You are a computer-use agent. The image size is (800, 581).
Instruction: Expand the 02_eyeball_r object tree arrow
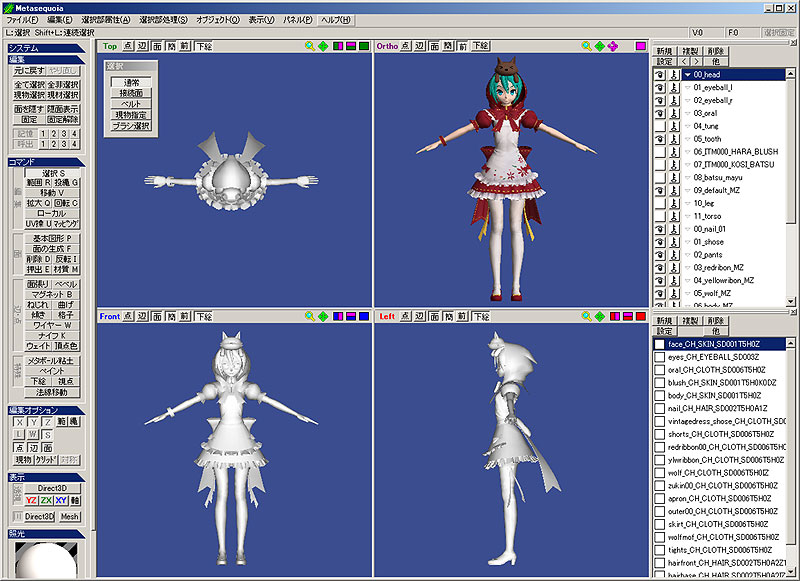click(x=687, y=100)
